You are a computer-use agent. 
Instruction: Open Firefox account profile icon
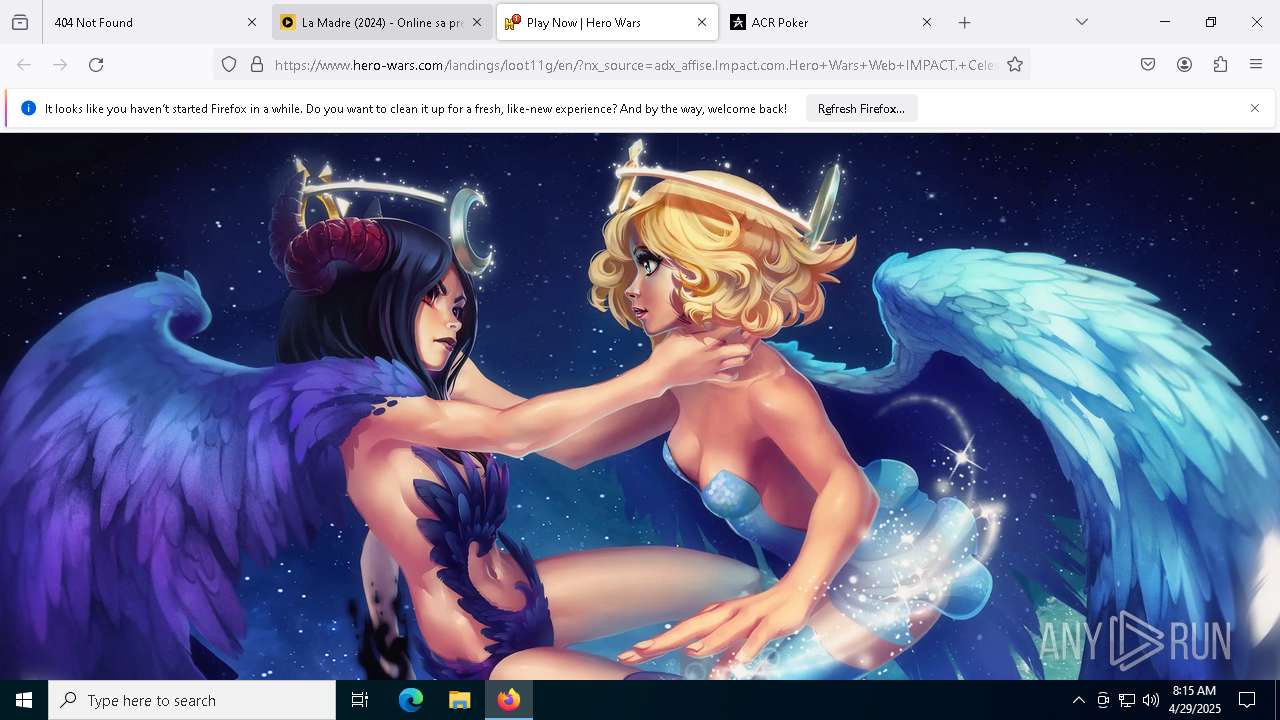pos(1184,65)
